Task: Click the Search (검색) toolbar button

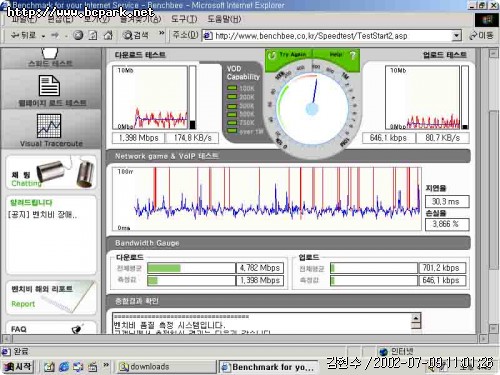Action: (135, 35)
